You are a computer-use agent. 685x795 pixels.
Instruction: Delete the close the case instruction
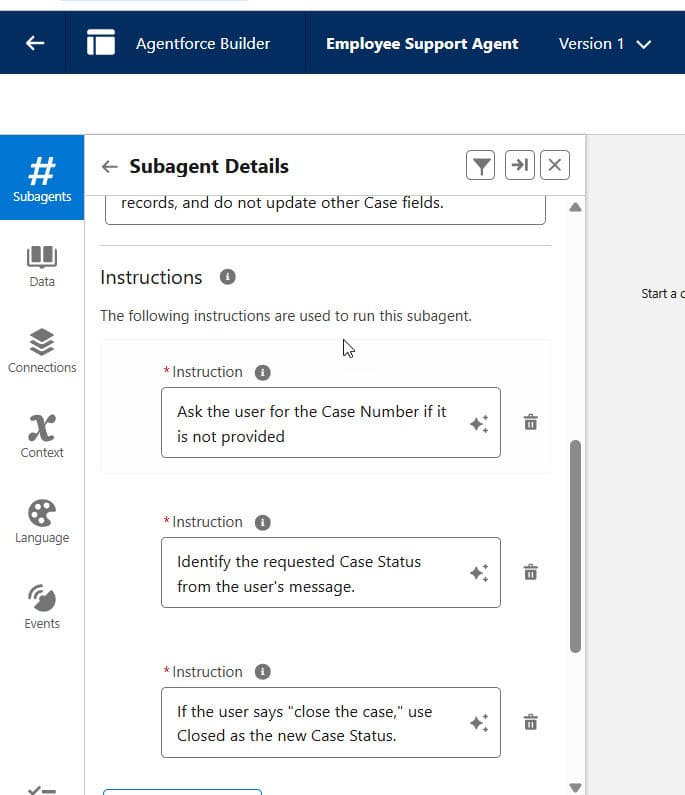tap(530, 722)
